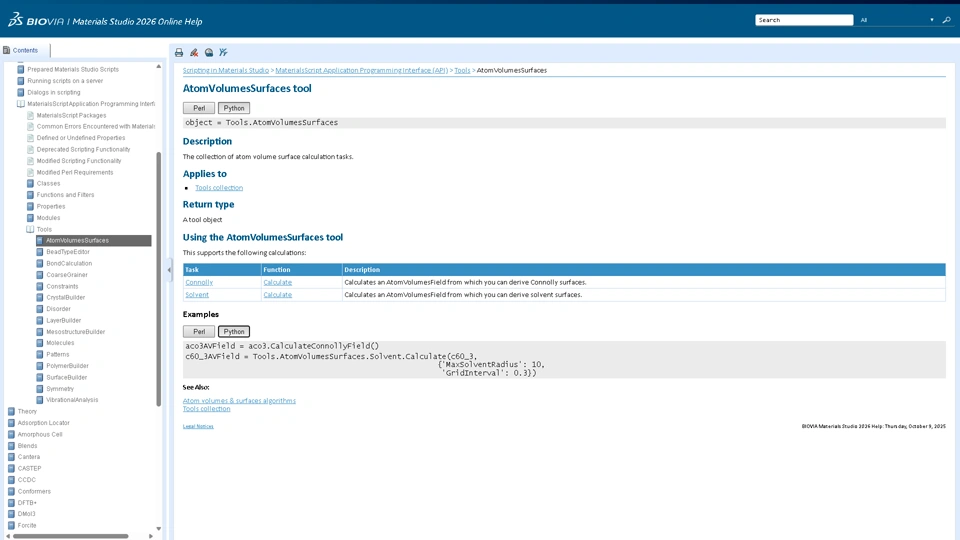The width and height of the screenshot is (960, 540).
Task: Click the Search input field
Action: tap(804, 20)
